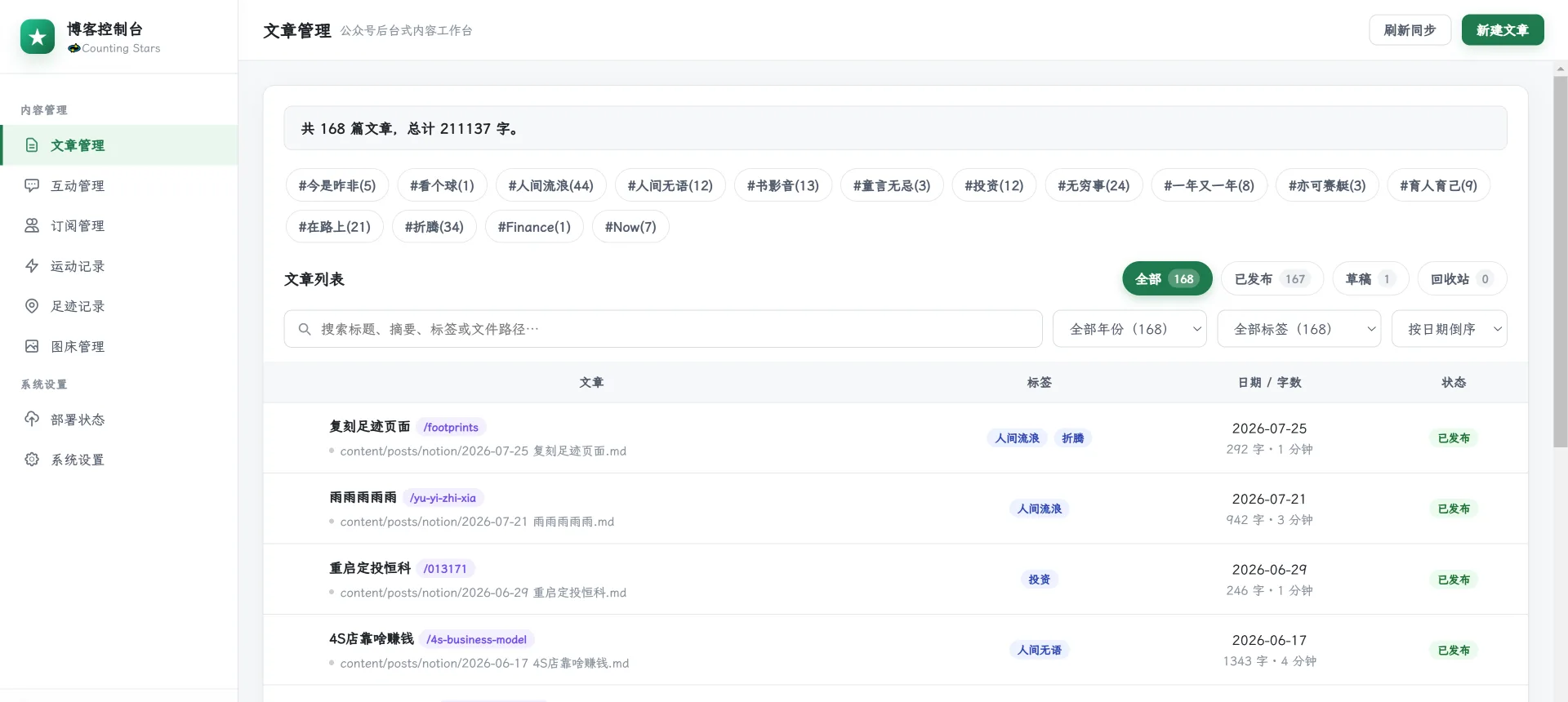Click the 日期 / 字数 column header
This screenshot has height=702, width=1568.
[x=1269, y=382]
